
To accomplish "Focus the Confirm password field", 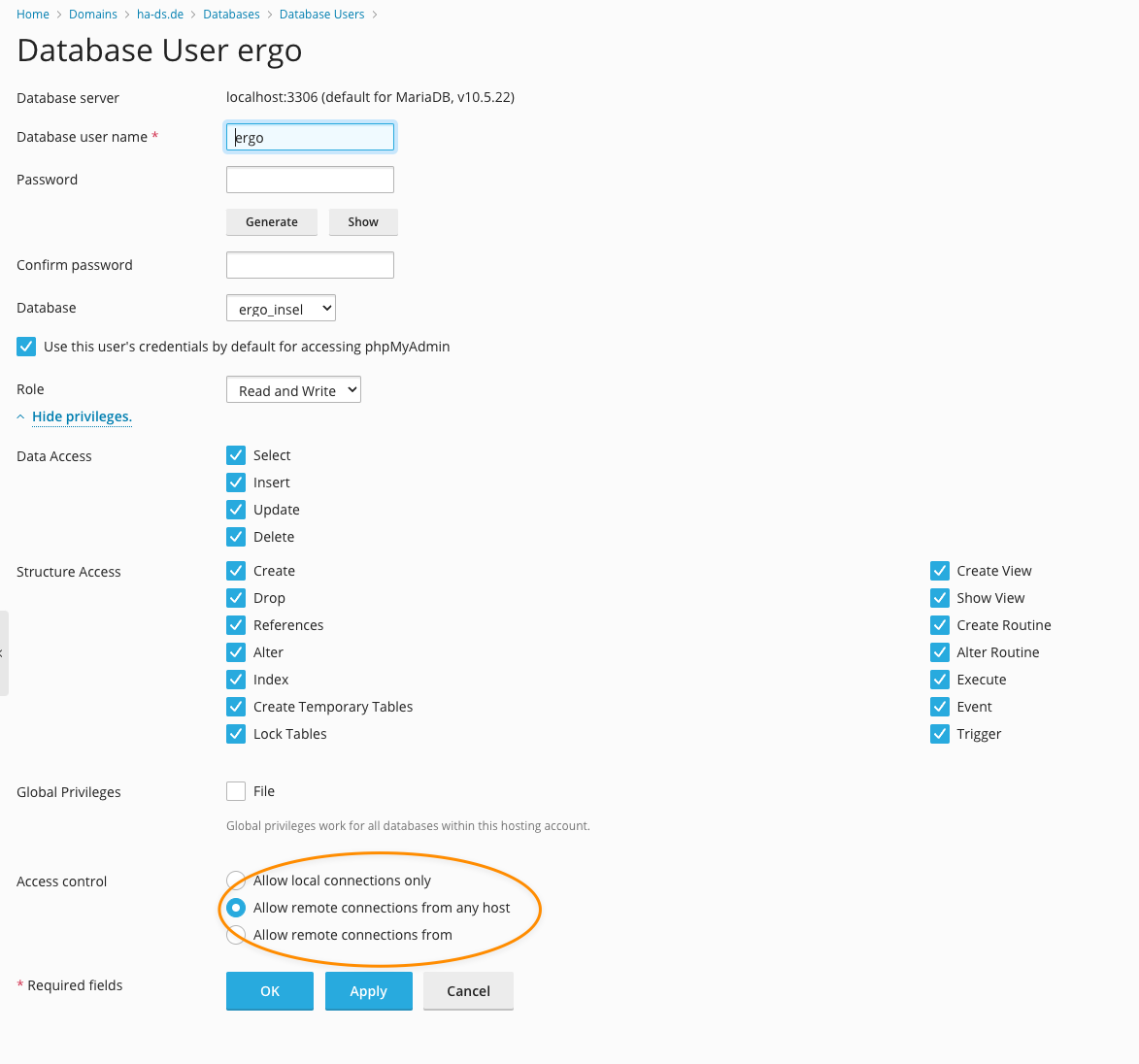I will point(310,265).
